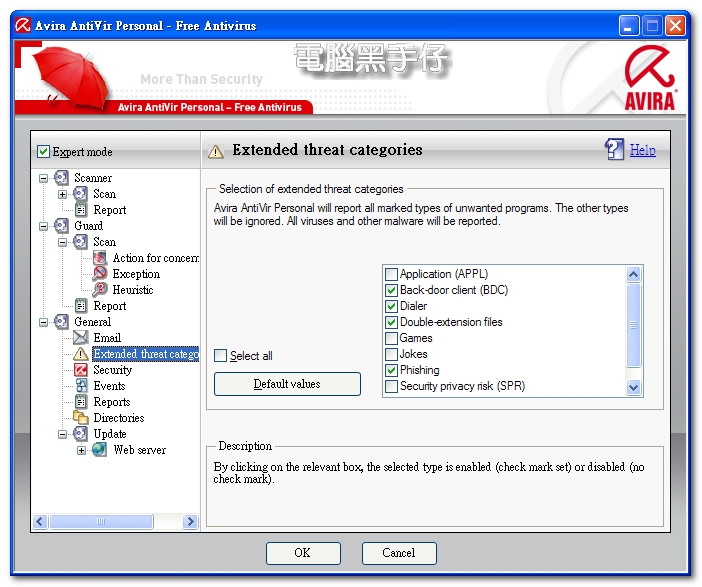Click the Avira icon in title bar
The image size is (702, 587).
pos(22,25)
